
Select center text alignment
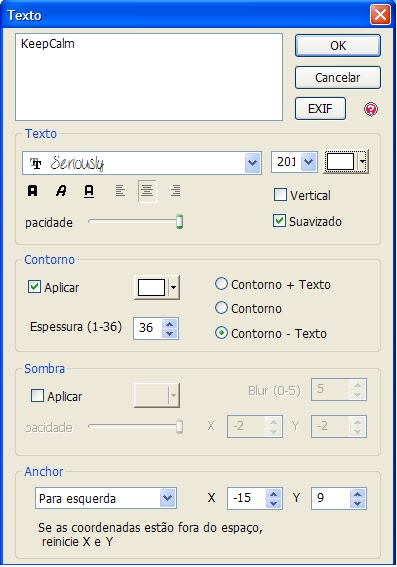tap(147, 191)
